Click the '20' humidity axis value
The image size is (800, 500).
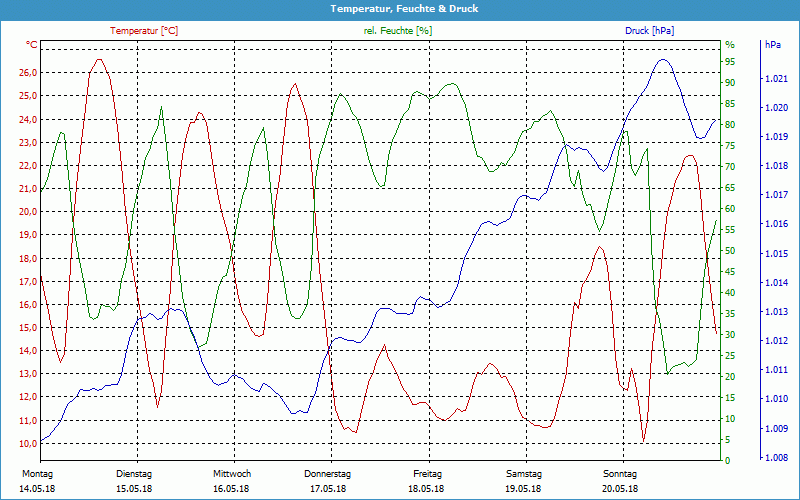pyautogui.click(x=730, y=377)
